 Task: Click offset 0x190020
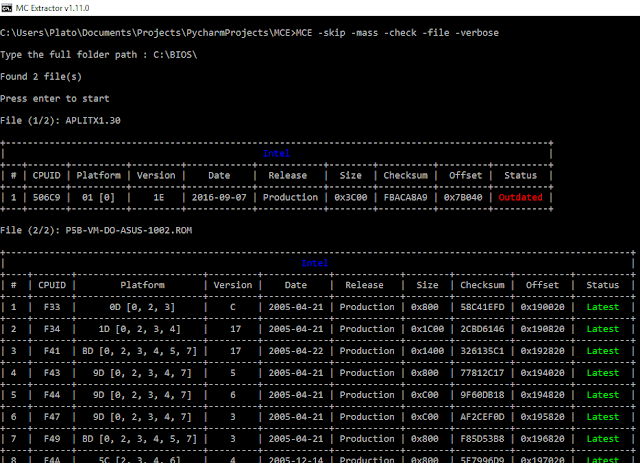coord(542,307)
